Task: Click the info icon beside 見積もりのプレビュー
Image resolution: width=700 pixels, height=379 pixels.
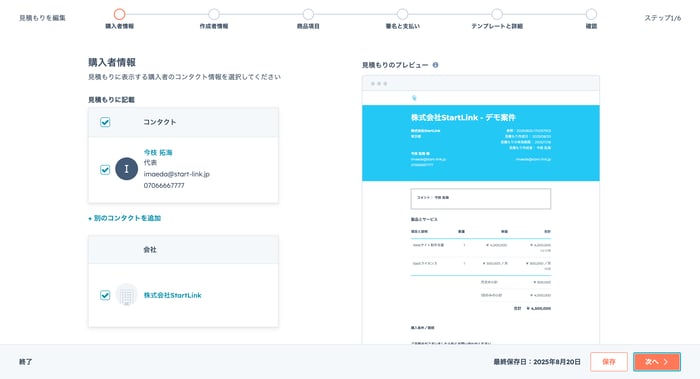Action: [x=435, y=65]
